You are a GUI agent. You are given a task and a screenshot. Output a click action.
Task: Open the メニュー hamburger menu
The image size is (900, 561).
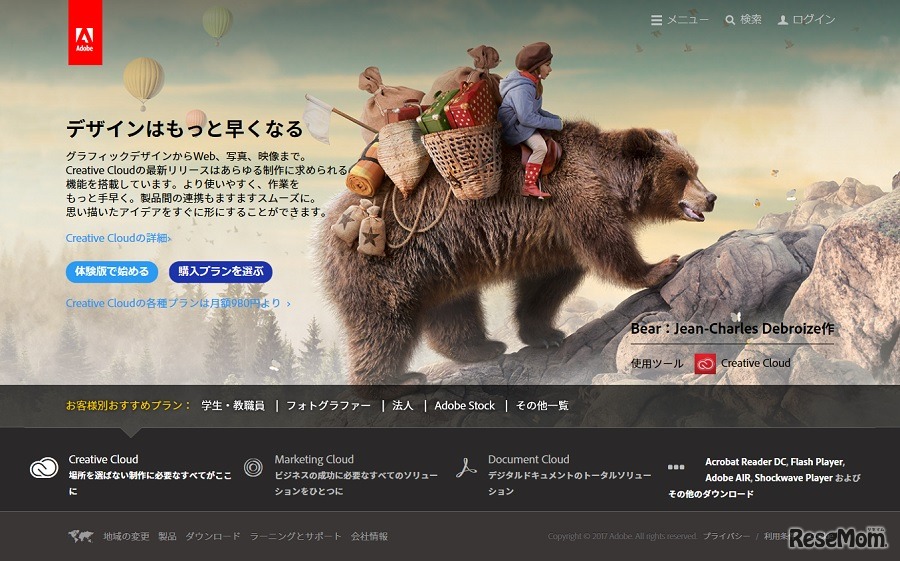tap(680, 20)
